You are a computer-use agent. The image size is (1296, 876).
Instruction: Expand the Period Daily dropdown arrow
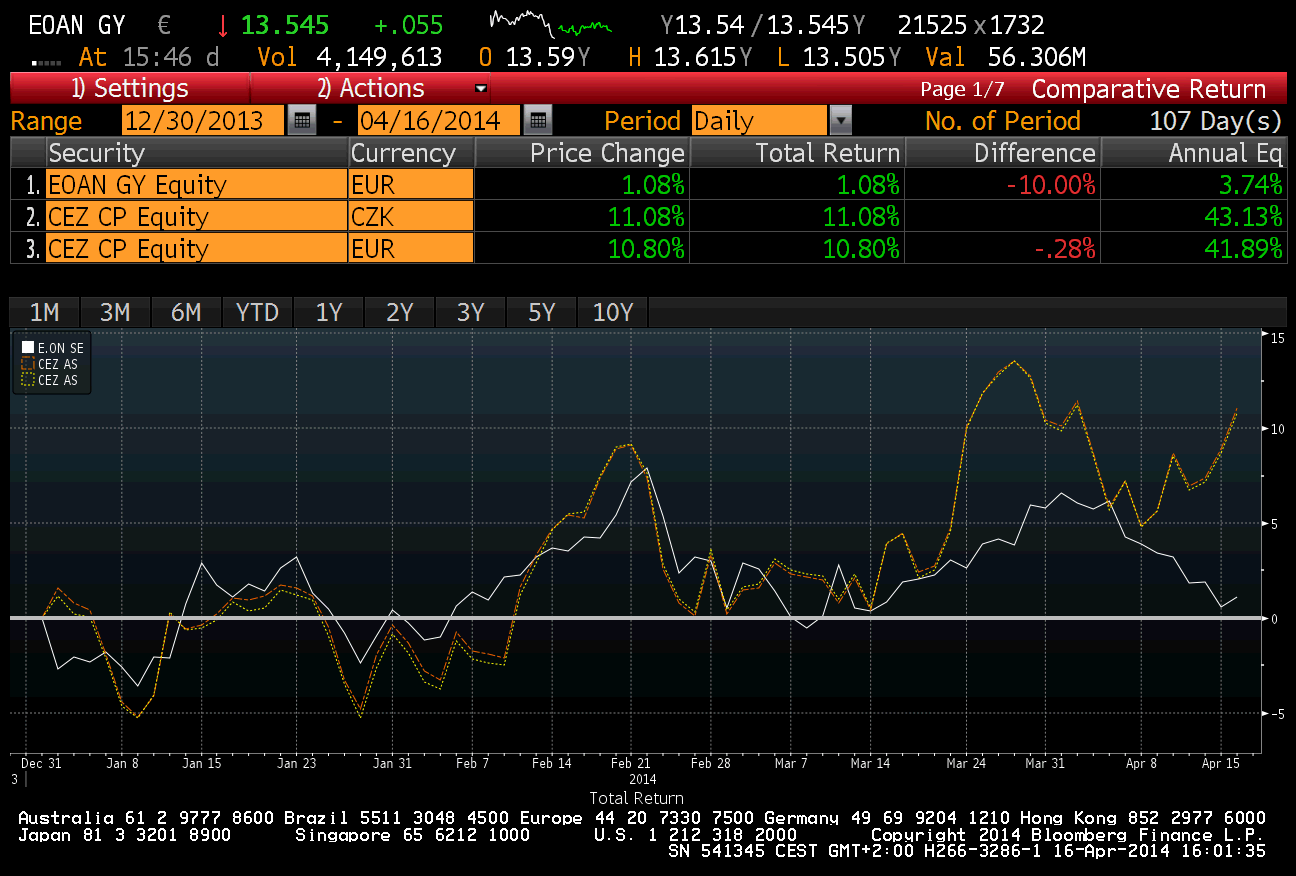tap(840, 121)
